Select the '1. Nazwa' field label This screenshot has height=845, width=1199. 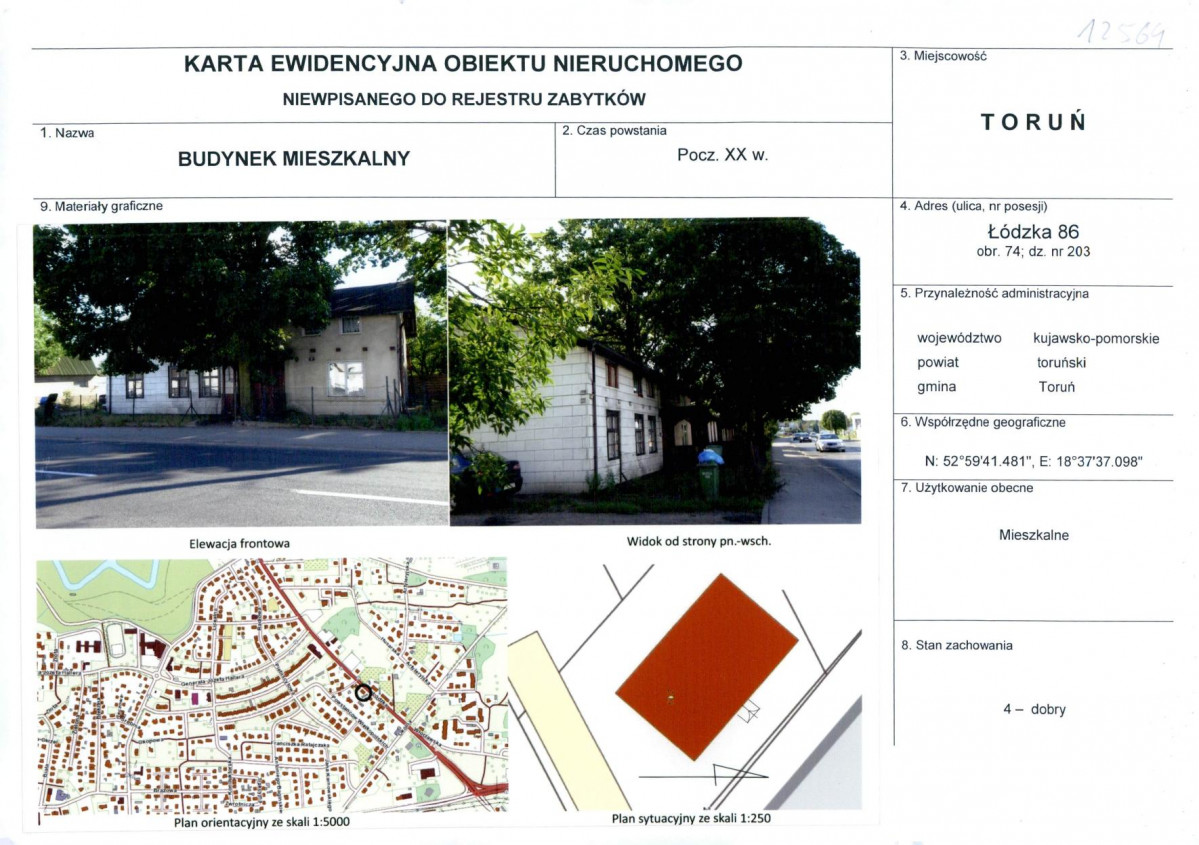tap(67, 133)
